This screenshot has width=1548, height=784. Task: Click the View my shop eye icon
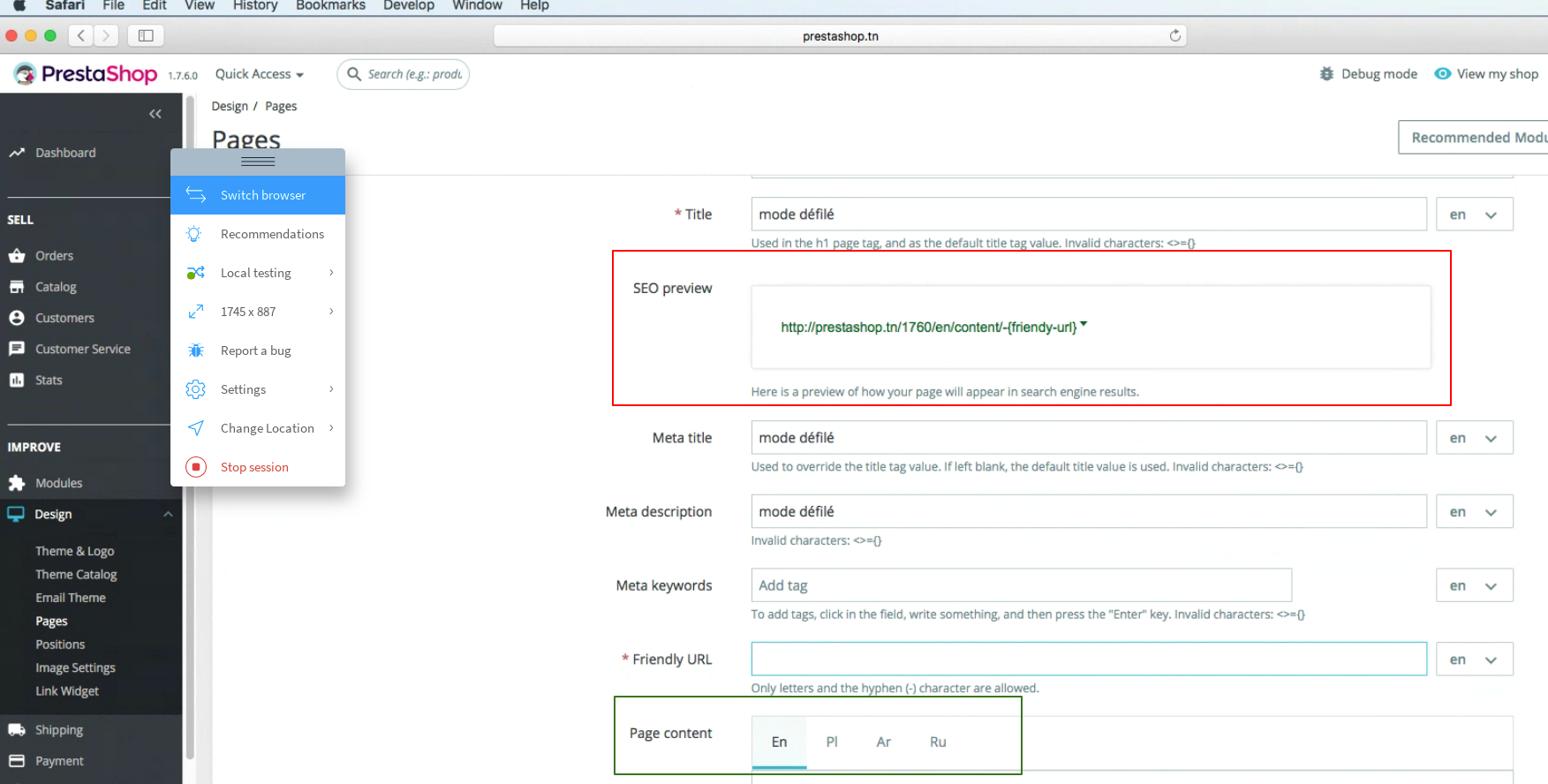tap(1442, 74)
